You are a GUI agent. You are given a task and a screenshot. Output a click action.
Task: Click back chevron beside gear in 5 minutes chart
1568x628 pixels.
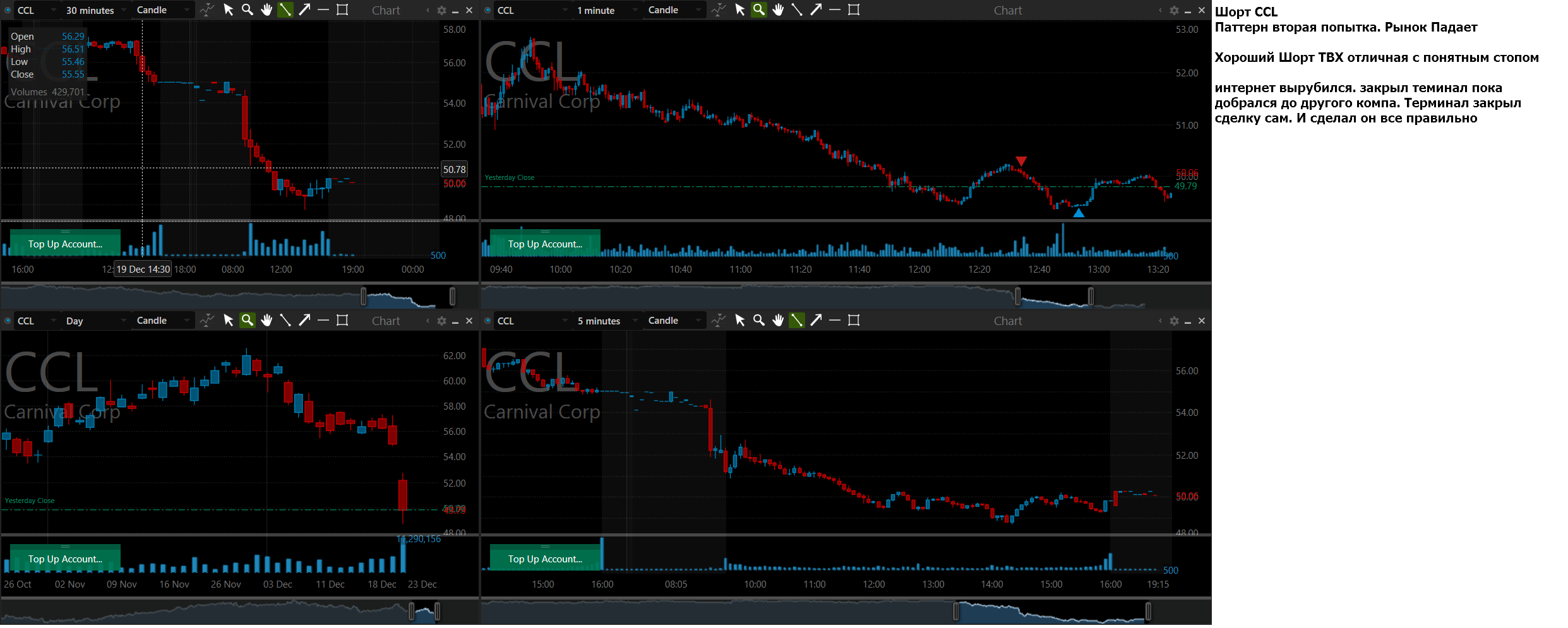(x=1160, y=321)
